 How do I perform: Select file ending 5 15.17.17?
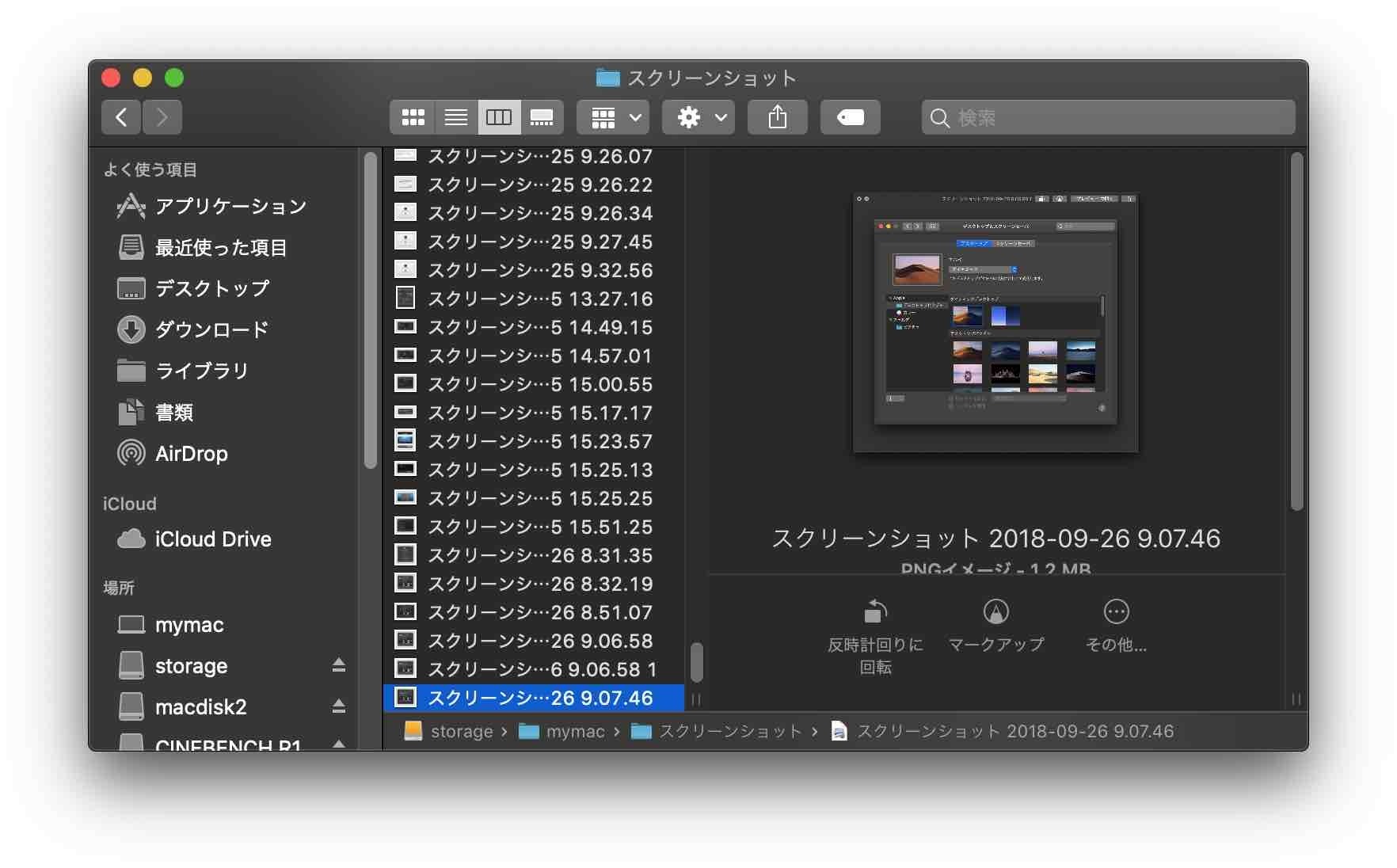point(534,413)
